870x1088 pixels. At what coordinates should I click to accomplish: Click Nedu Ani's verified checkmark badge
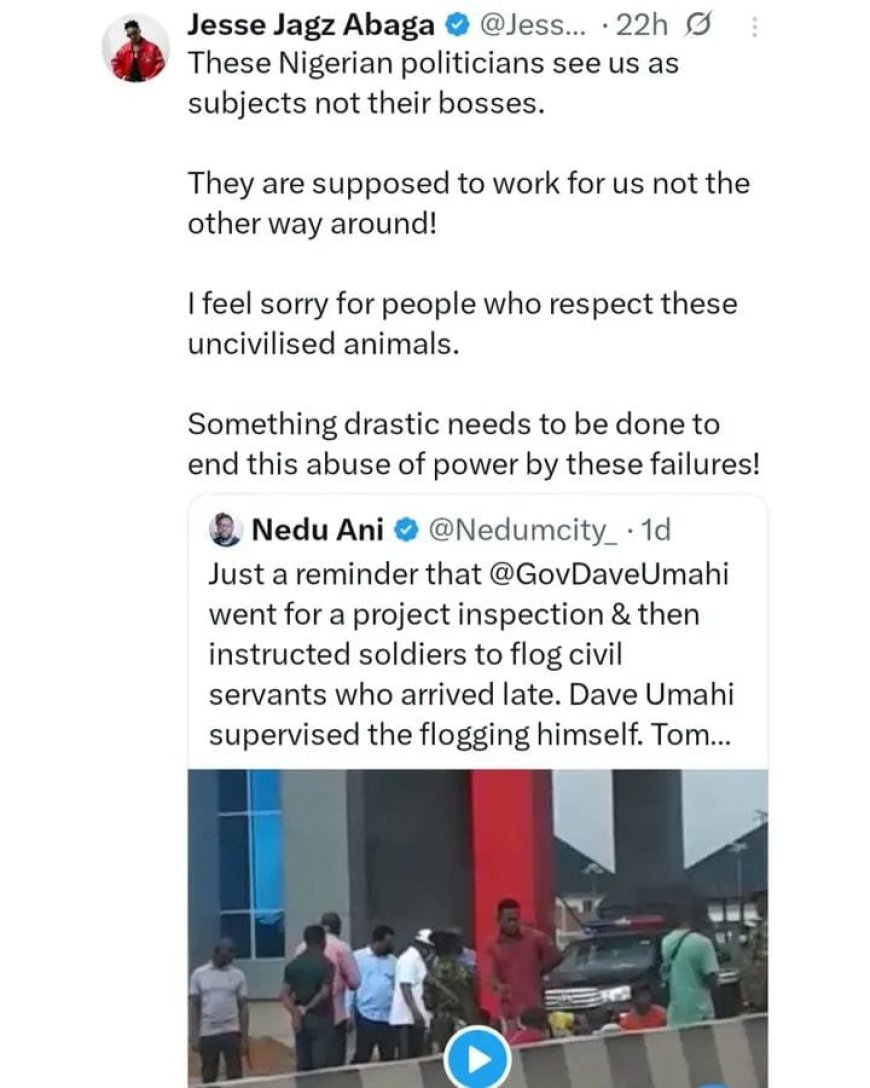[x=406, y=530]
